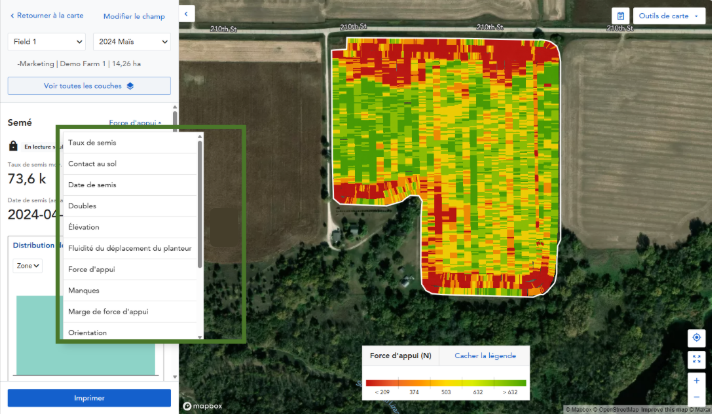Image resolution: width=712 pixels, height=414 pixels.
Task: Open the Zone dropdown
Action: (x=28, y=266)
